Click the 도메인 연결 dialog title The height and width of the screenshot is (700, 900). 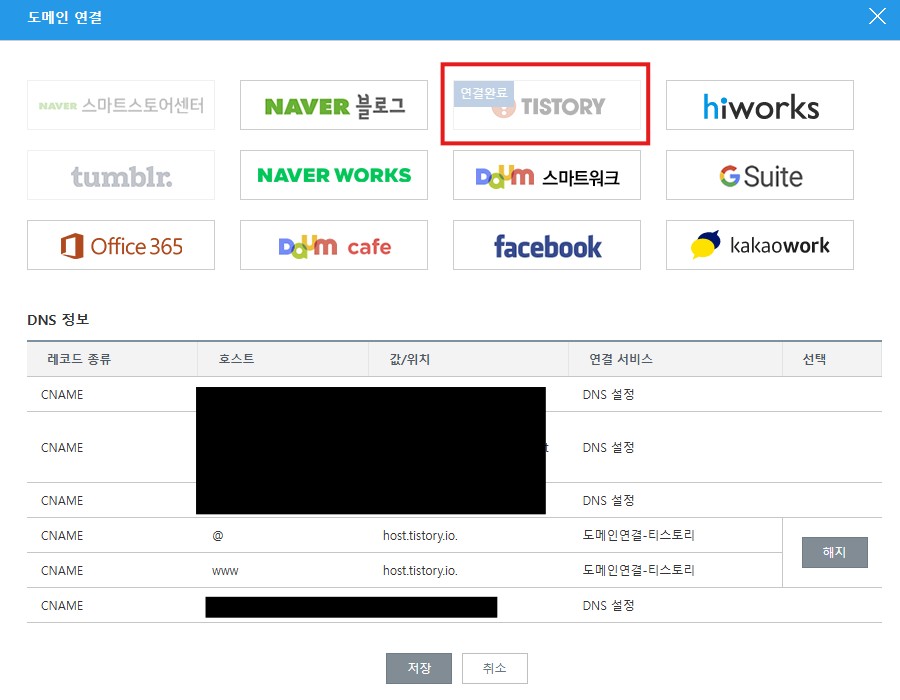(x=64, y=17)
